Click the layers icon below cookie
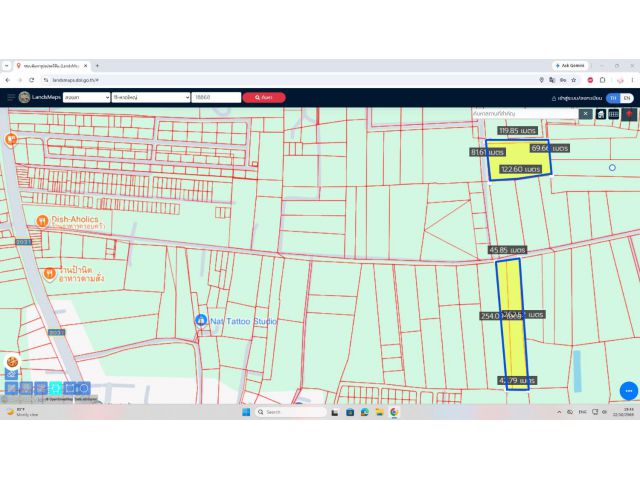640x480 pixels. click(x=11, y=374)
